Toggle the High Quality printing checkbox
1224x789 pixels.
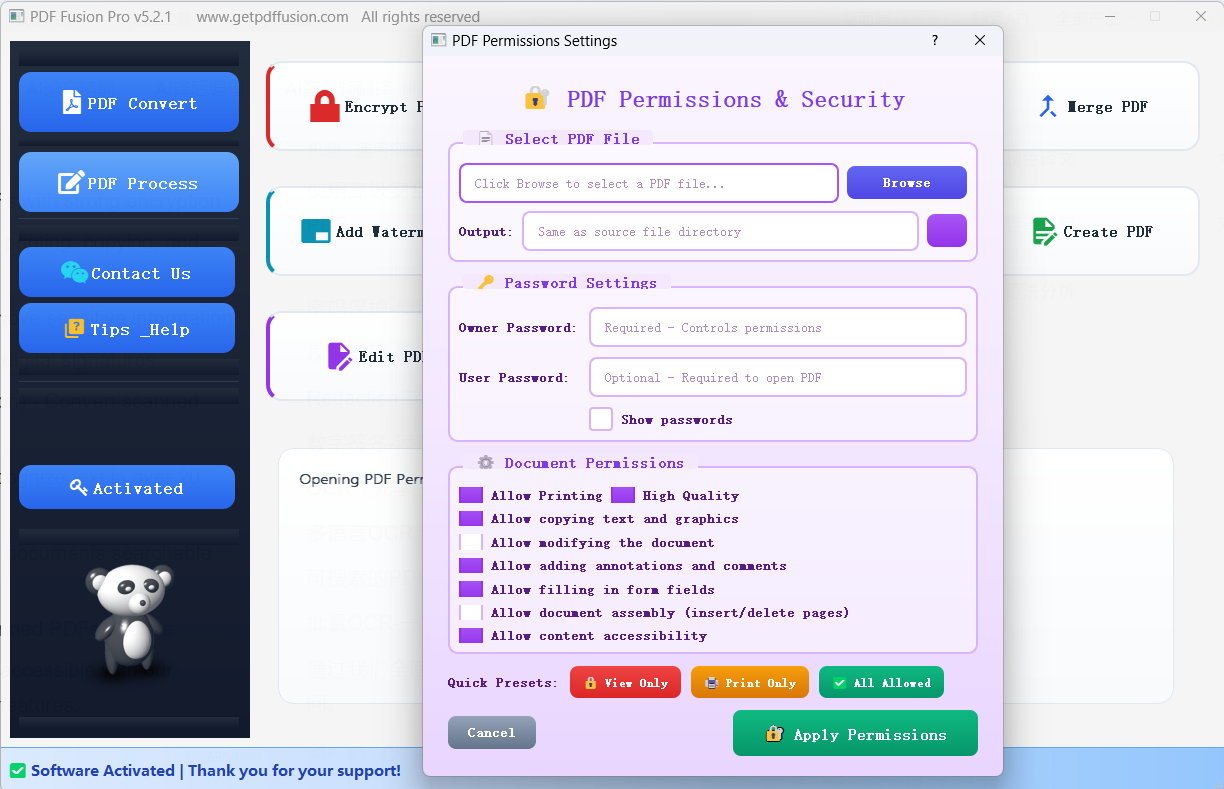tap(623, 496)
